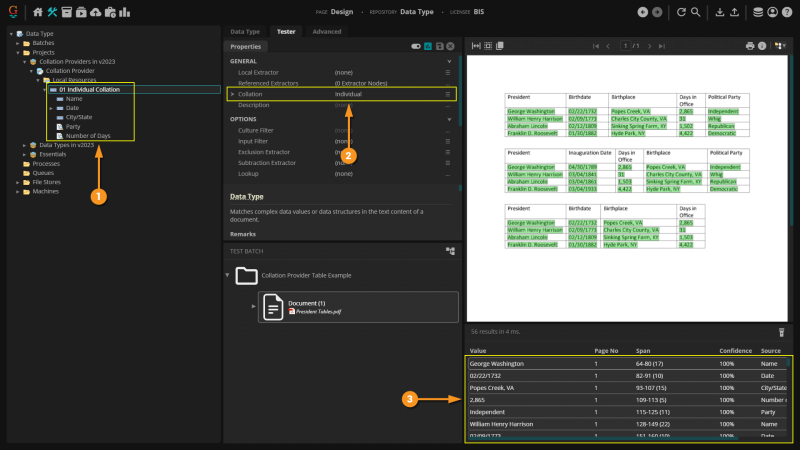Print the document with printer icon

pos(750,46)
